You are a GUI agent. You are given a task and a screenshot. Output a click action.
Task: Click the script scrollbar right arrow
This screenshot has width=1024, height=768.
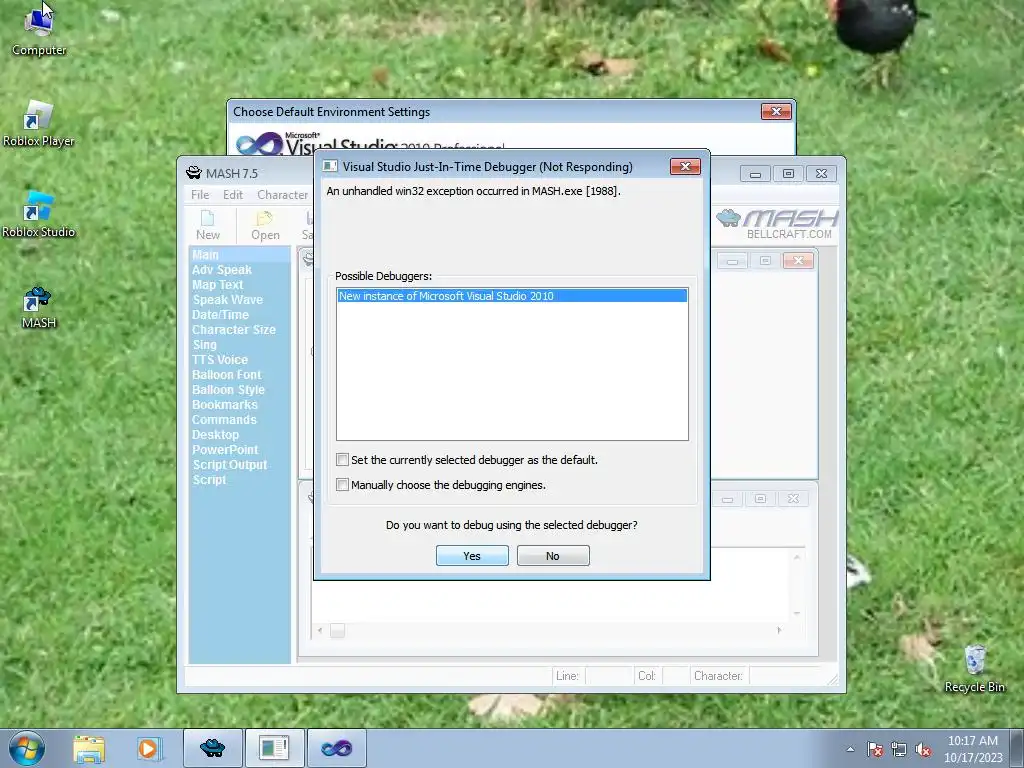[x=779, y=630]
